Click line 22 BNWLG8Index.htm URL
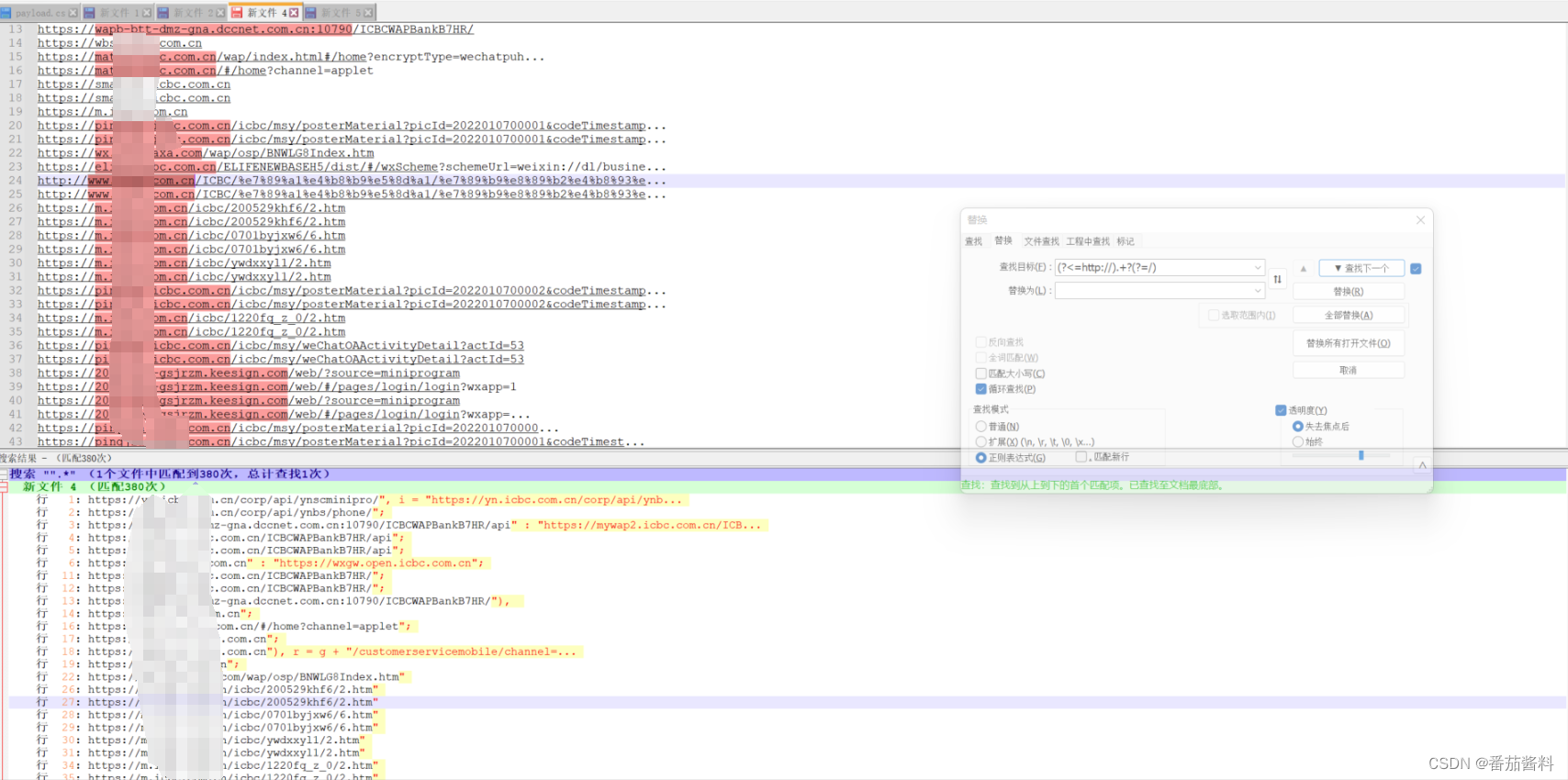Screen dimensions: 1568x780 206,153
